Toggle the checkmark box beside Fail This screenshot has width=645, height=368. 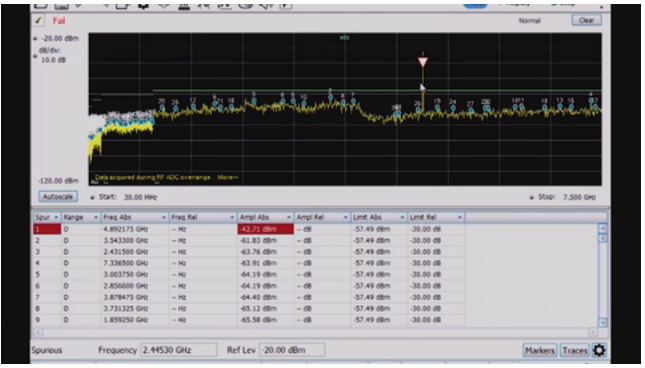[38, 20]
